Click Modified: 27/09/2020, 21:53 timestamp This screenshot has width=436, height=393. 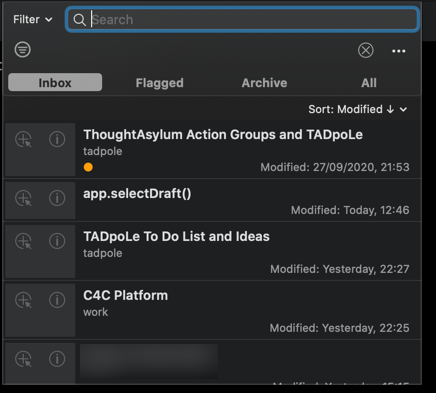pos(335,167)
